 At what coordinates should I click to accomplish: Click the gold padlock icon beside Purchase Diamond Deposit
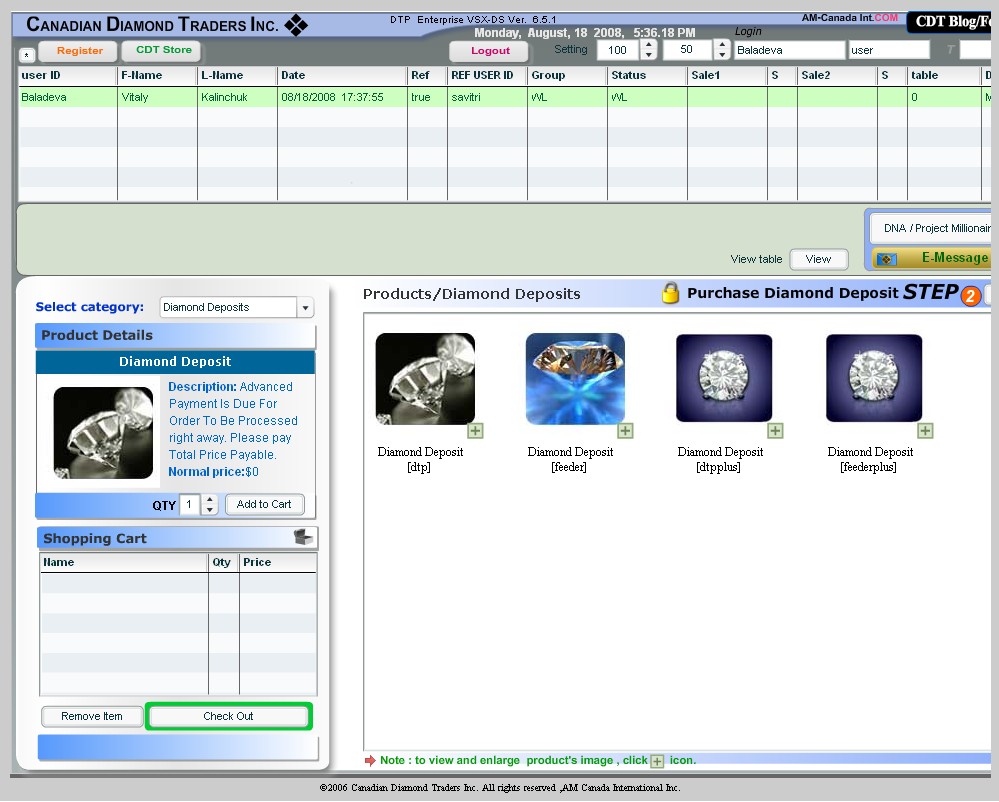click(x=670, y=293)
